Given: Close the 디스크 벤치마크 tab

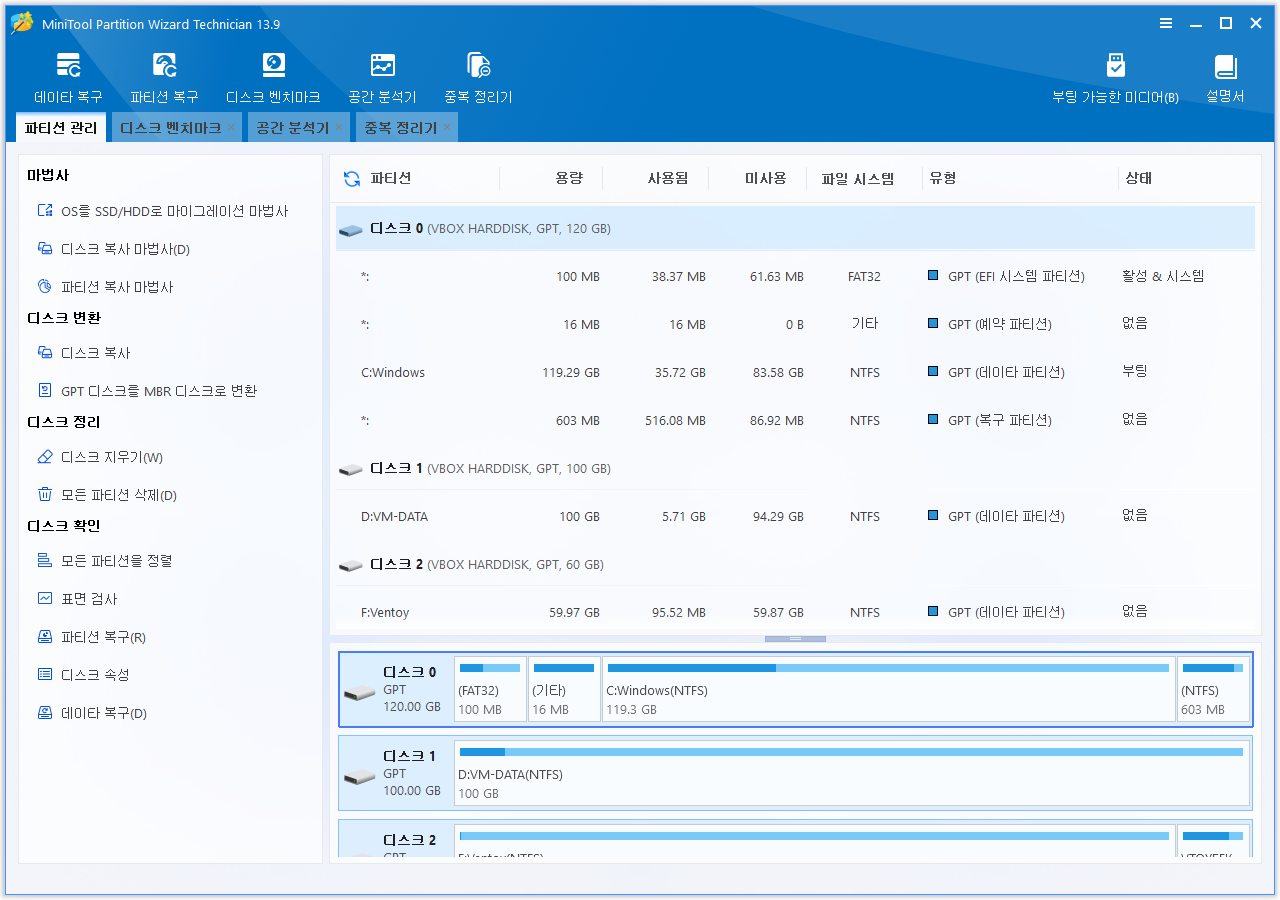Looking at the screenshot, I should (231, 128).
